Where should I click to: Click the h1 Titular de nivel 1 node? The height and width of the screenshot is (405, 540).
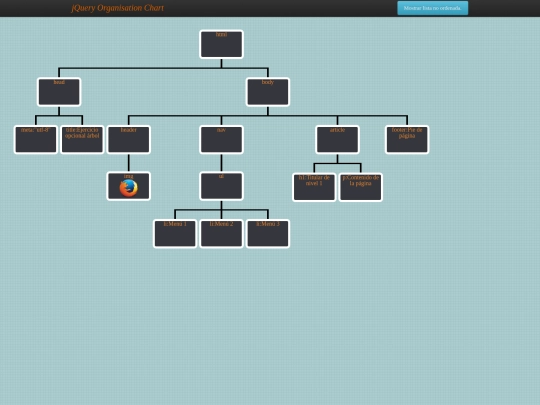click(x=314, y=187)
